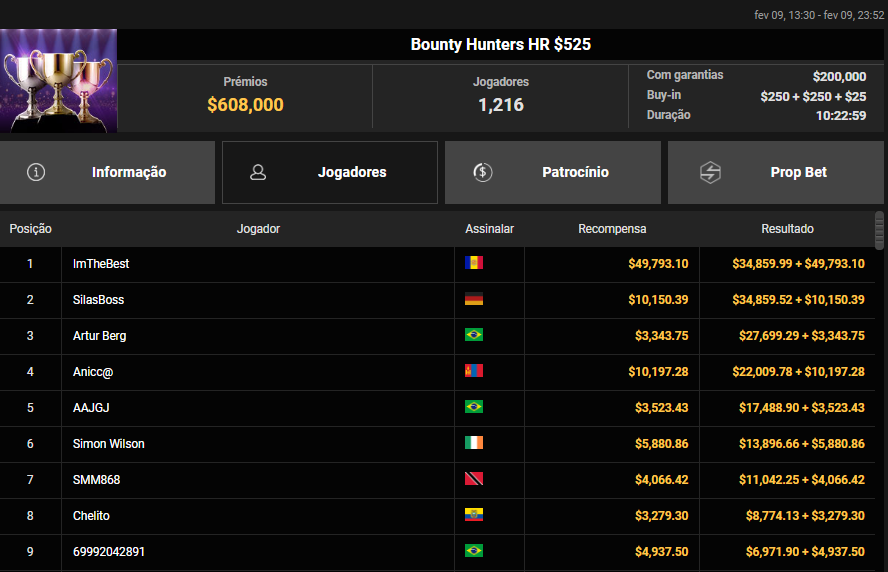Click the German flag beside SilasBoss

[474, 299]
